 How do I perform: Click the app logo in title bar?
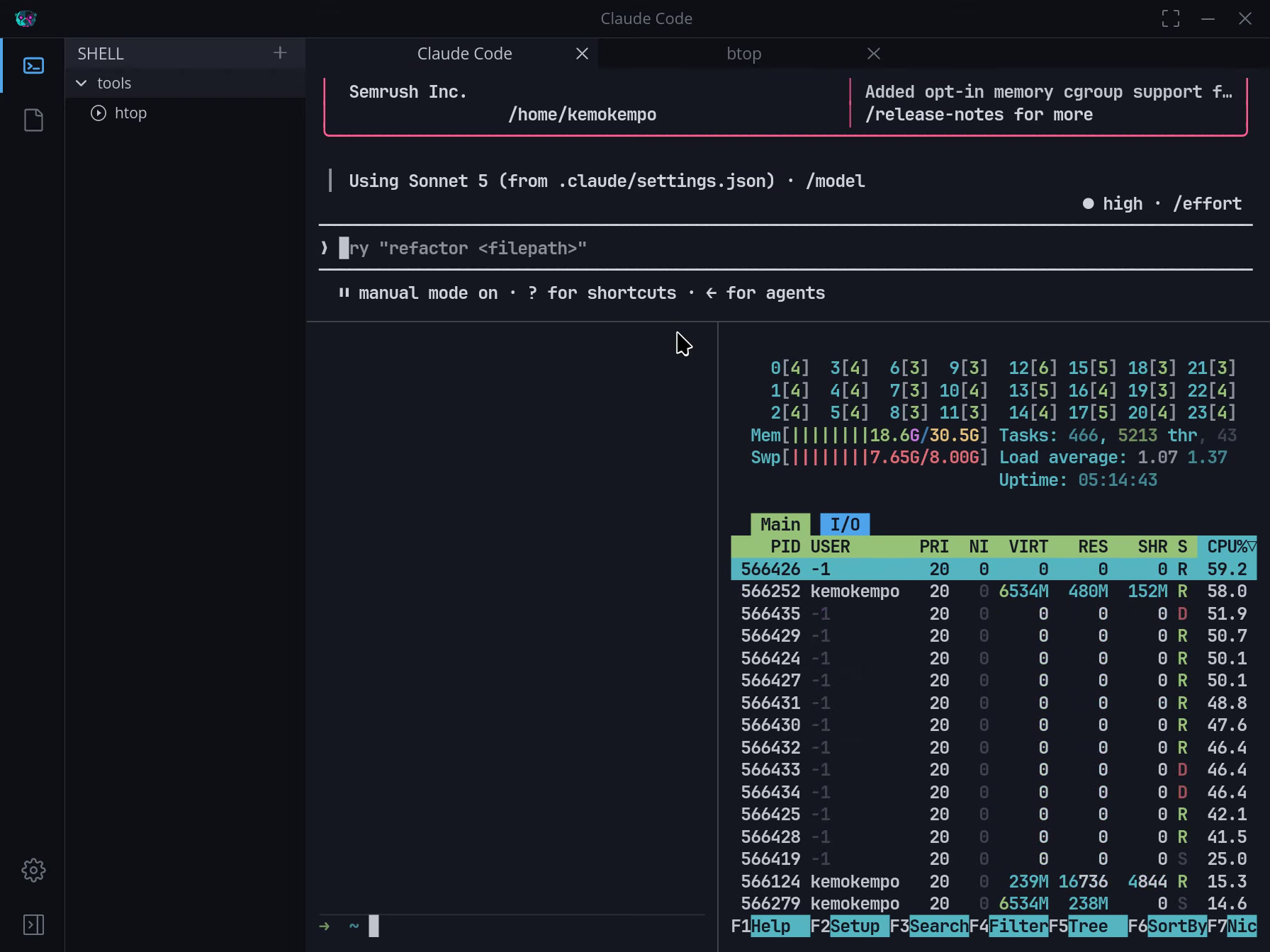[26, 18]
